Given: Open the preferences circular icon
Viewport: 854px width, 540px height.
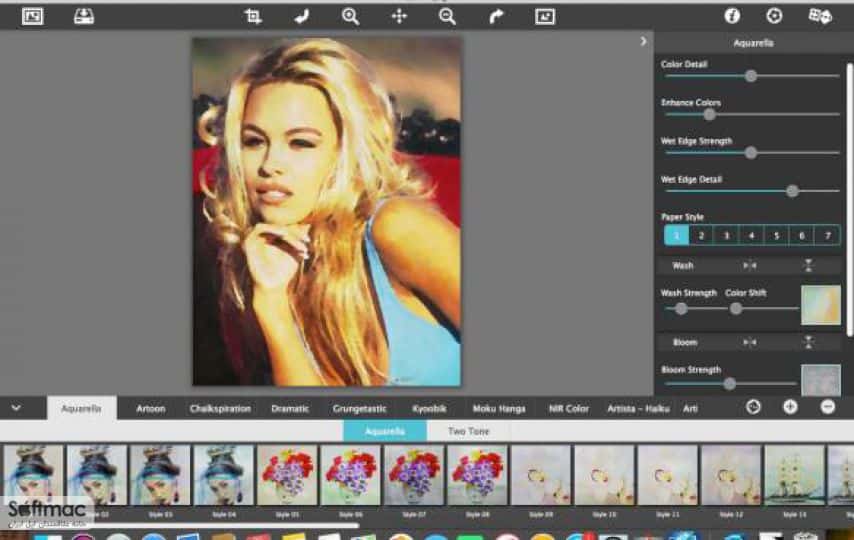Looking at the screenshot, I should coord(774,16).
